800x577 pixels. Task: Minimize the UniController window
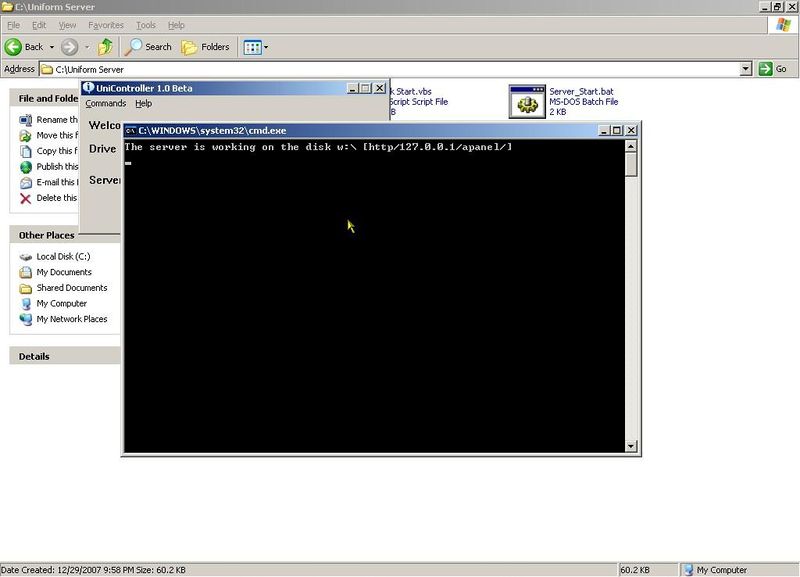(353, 88)
